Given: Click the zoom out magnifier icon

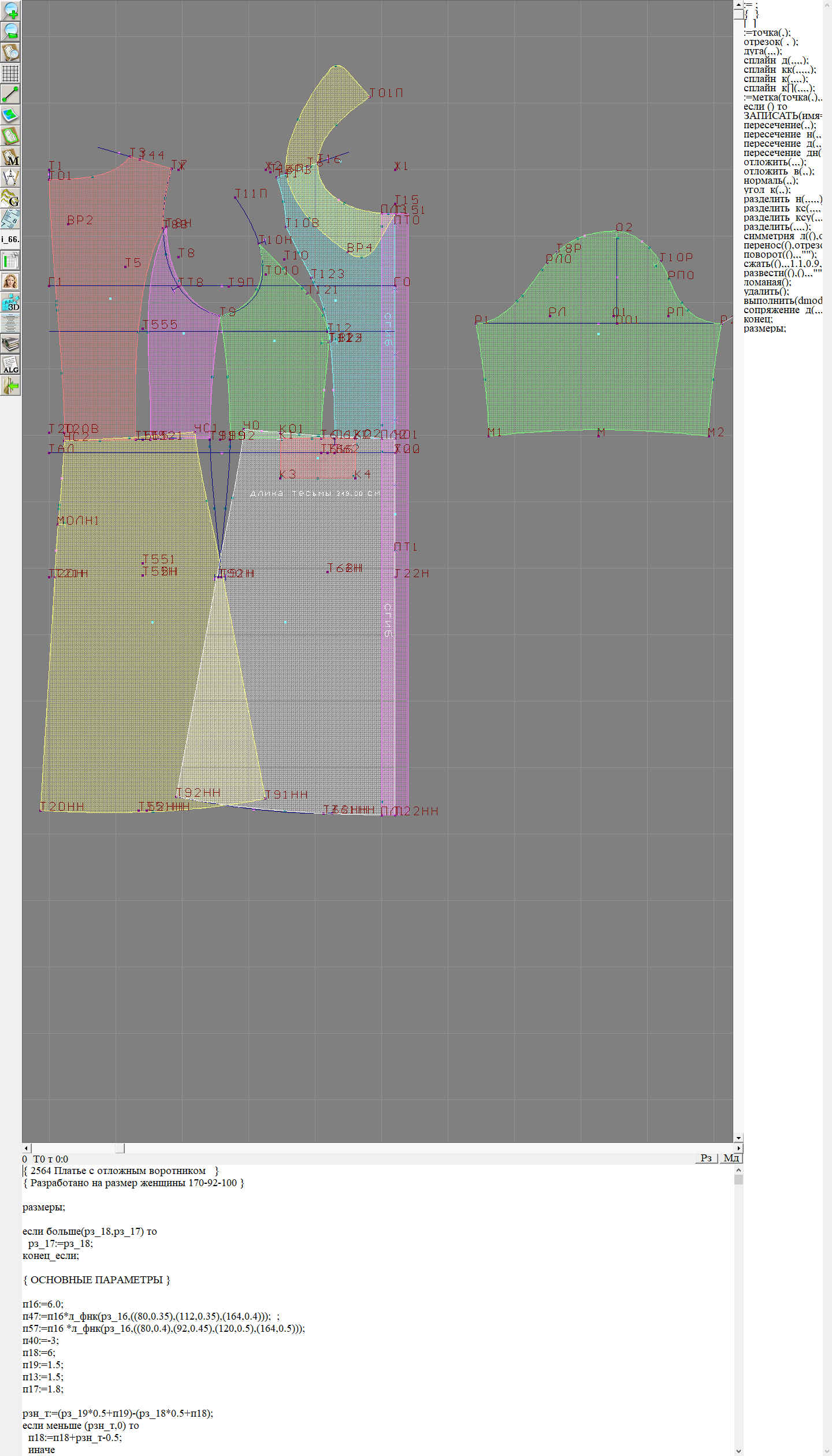Looking at the screenshot, I should pyautogui.click(x=10, y=31).
